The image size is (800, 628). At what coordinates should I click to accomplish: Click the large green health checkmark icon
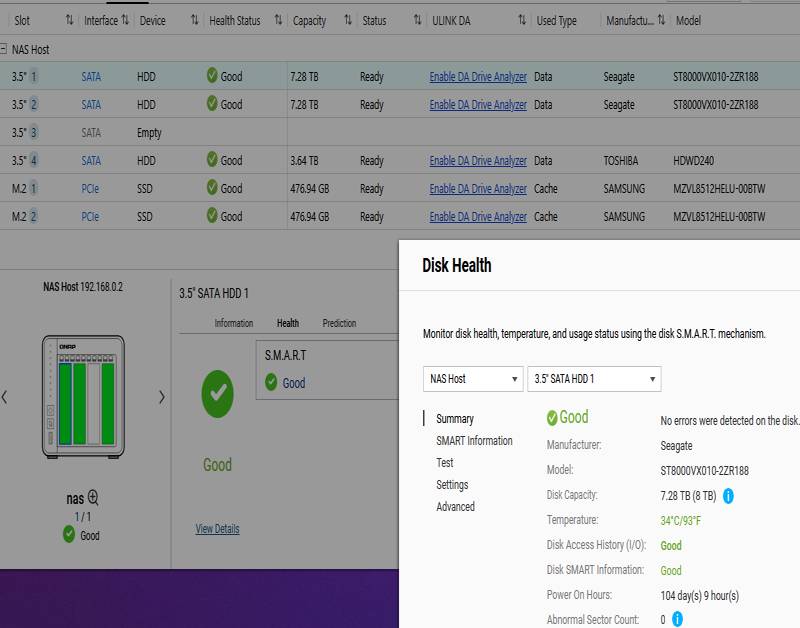(217, 394)
